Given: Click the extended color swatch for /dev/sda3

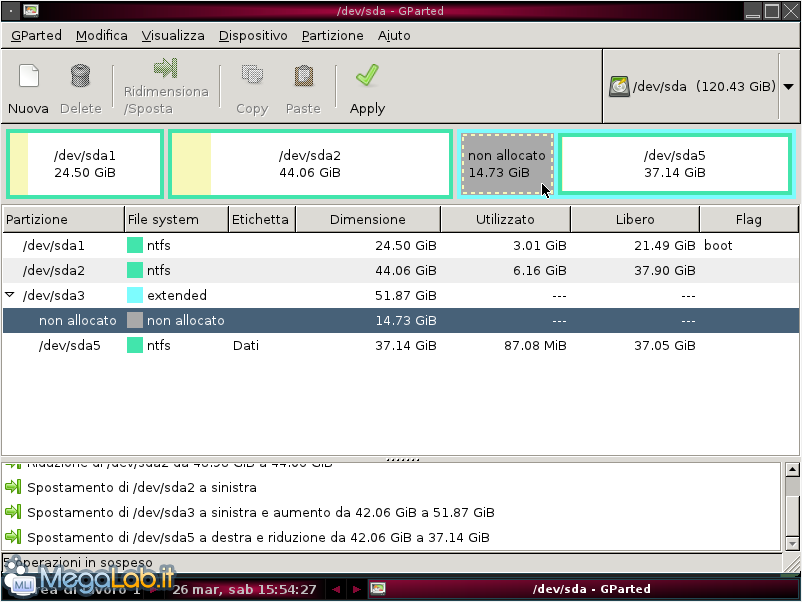Looking at the screenshot, I should [135, 296].
